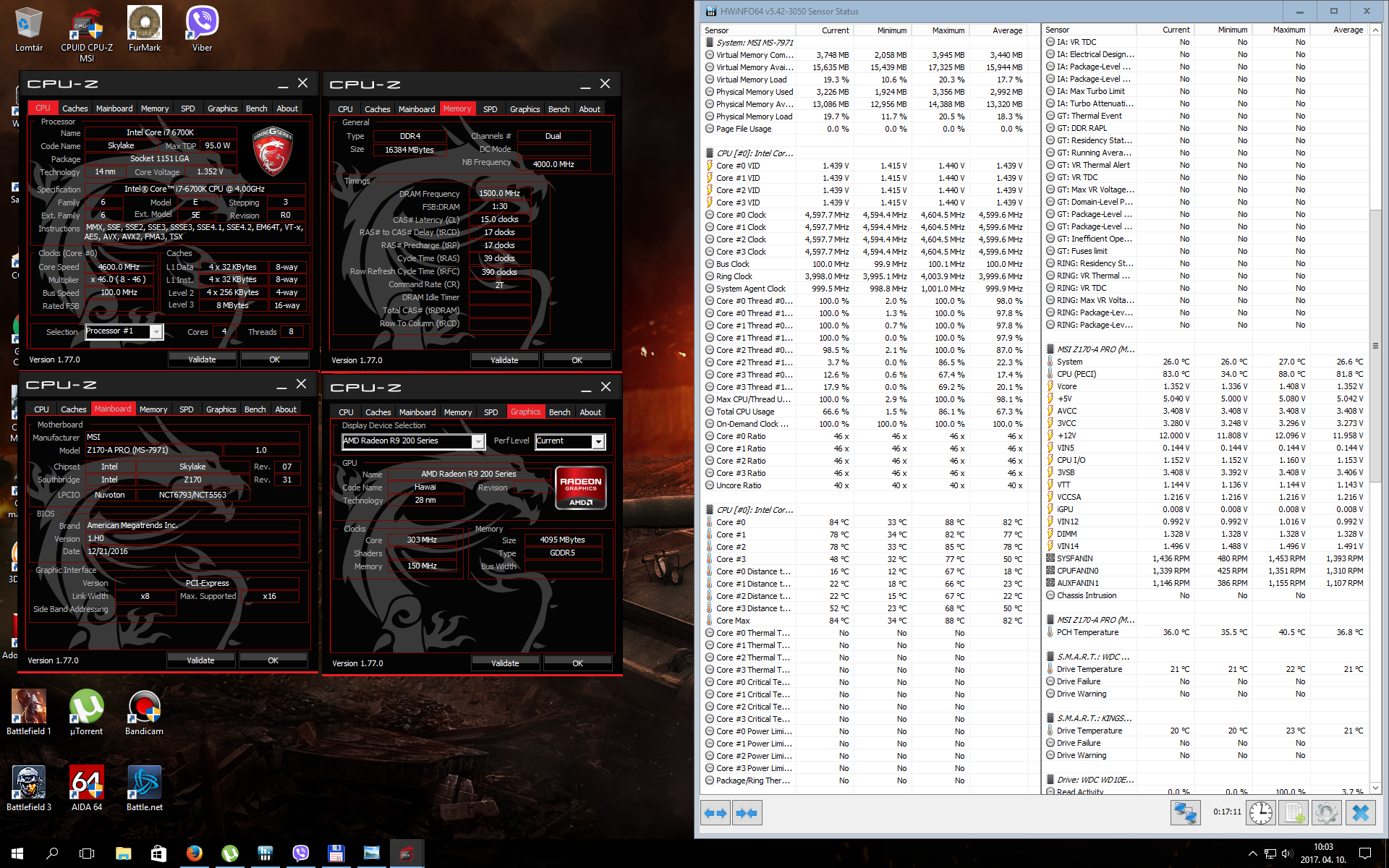Open the Processor #1 selection dropdown
This screenshot has height=868, width=1389.
click(x=156, y=331)
